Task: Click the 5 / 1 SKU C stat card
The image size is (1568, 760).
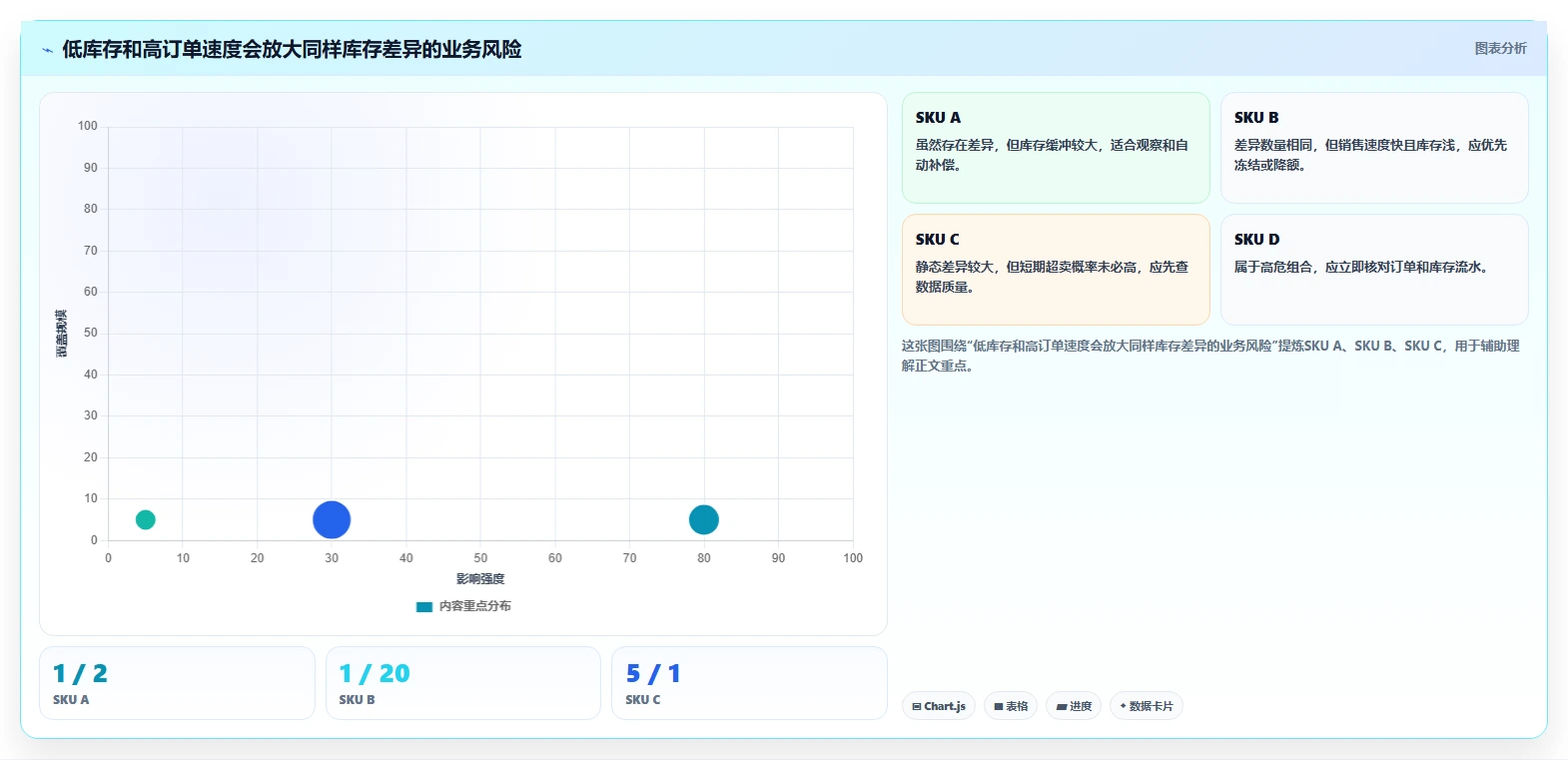Action: [x=749, y=683]
